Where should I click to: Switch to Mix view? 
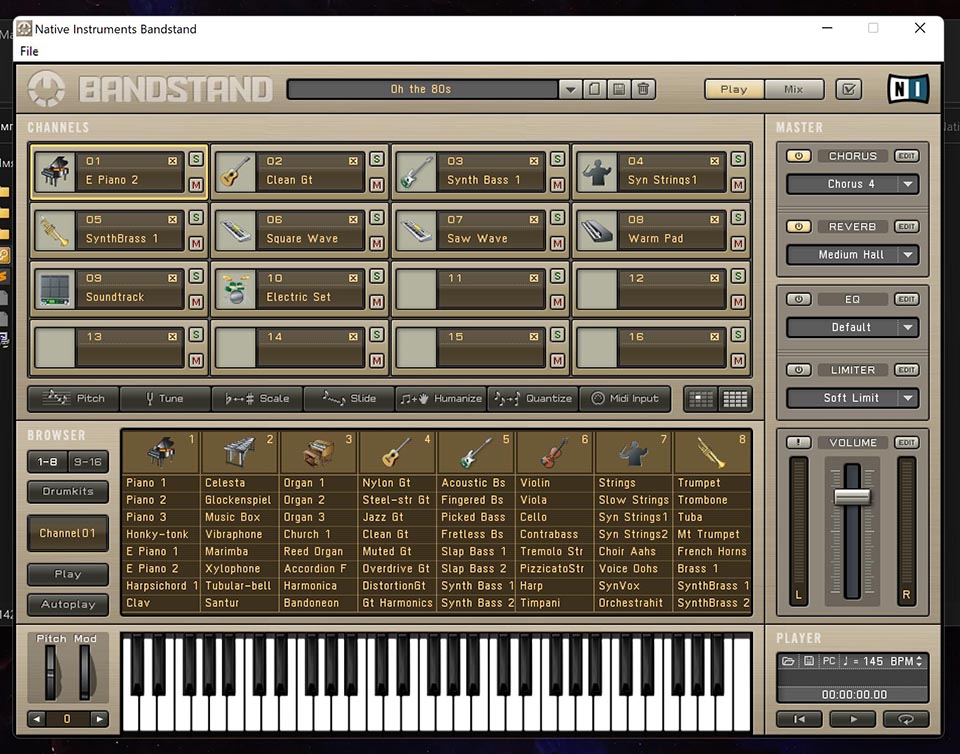click(x=793, y=89)
